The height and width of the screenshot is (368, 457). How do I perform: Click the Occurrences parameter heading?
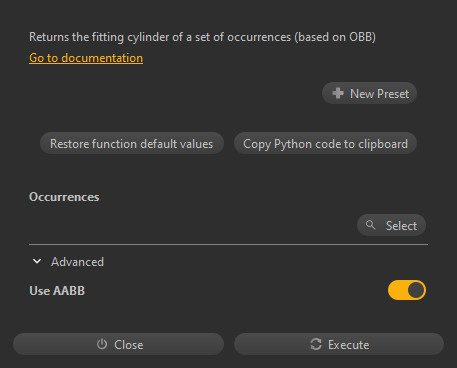pos(64,197)
